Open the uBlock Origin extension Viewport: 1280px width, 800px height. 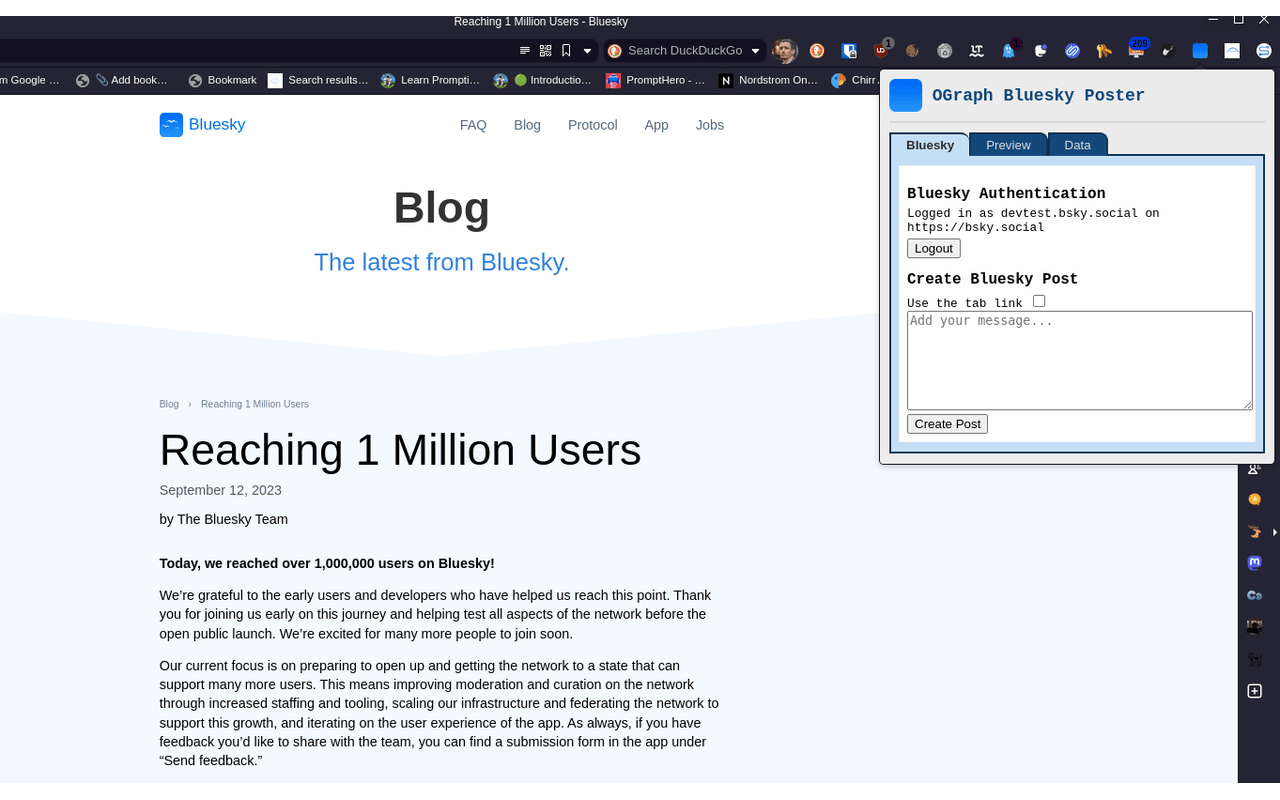881,51
